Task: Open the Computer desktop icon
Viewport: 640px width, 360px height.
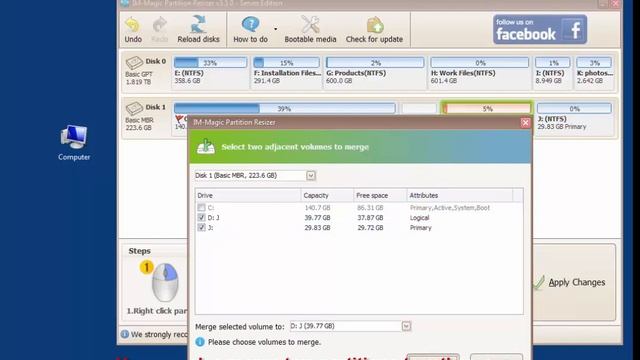Action: click(74, 142)
